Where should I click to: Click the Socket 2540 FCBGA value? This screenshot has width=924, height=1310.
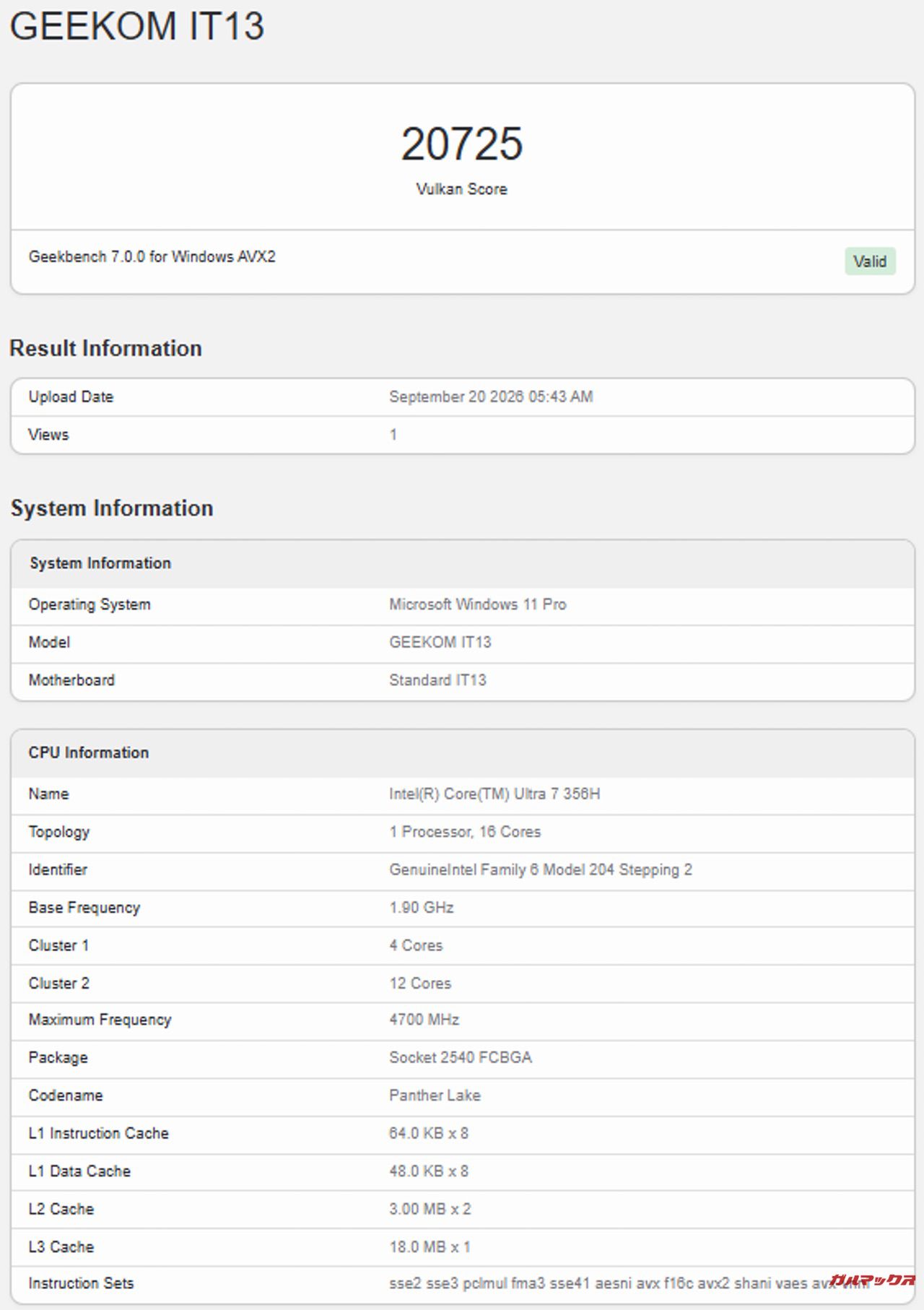461,1057
